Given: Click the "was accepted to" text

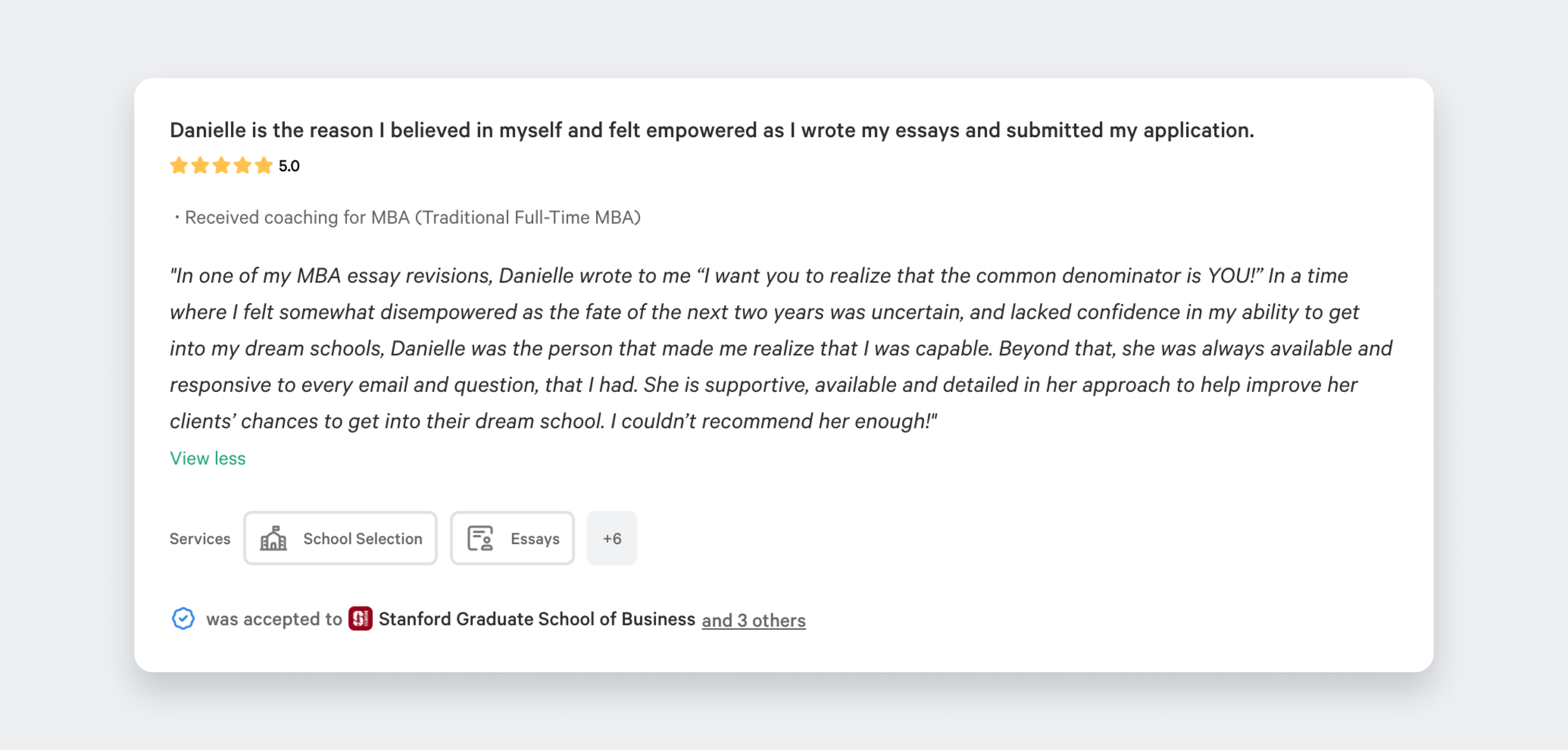Looking at the screenshot, I should click(274, 619).
